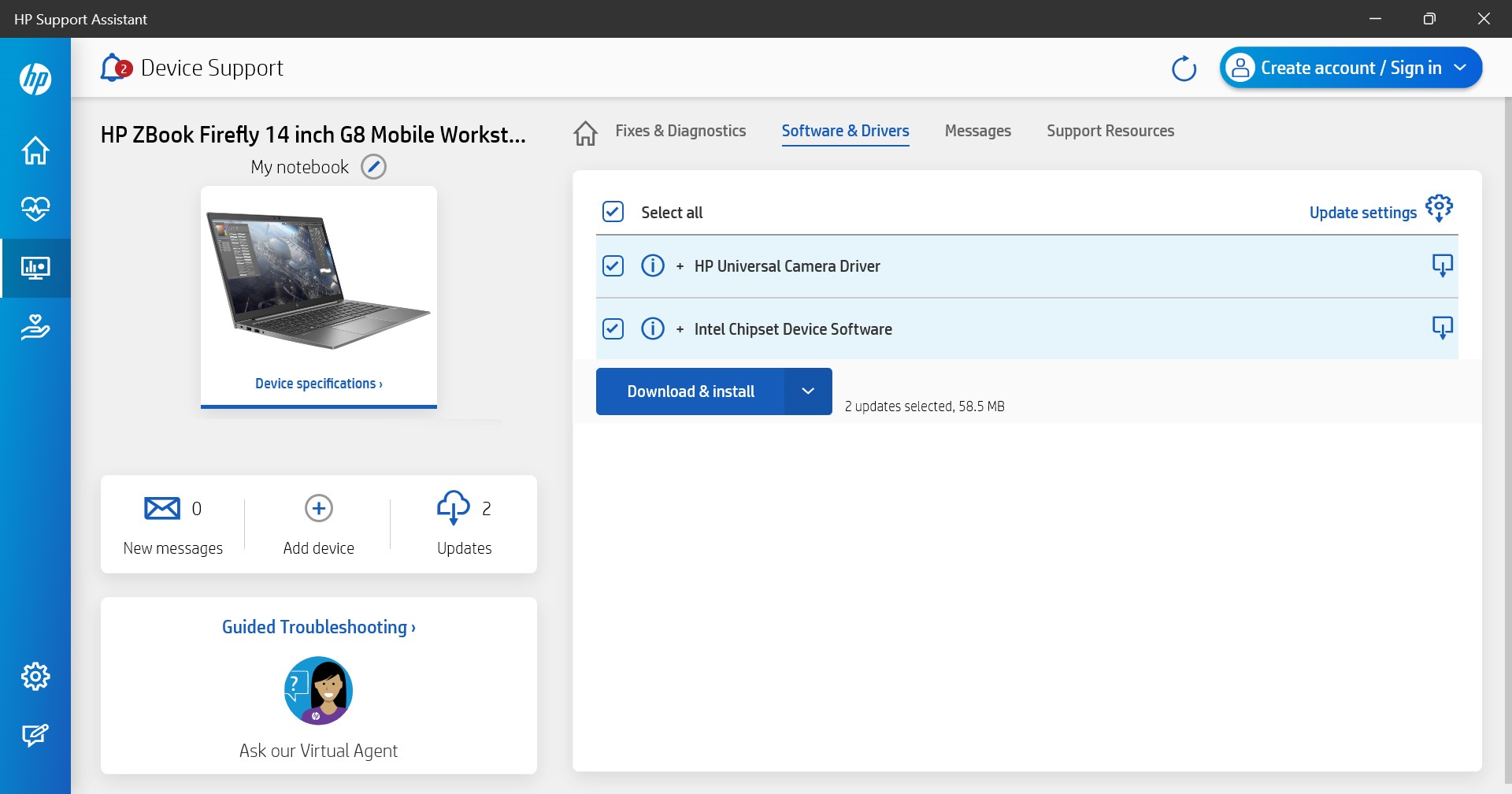Expand the Download & install dropdown arrow

coord(808,391)
